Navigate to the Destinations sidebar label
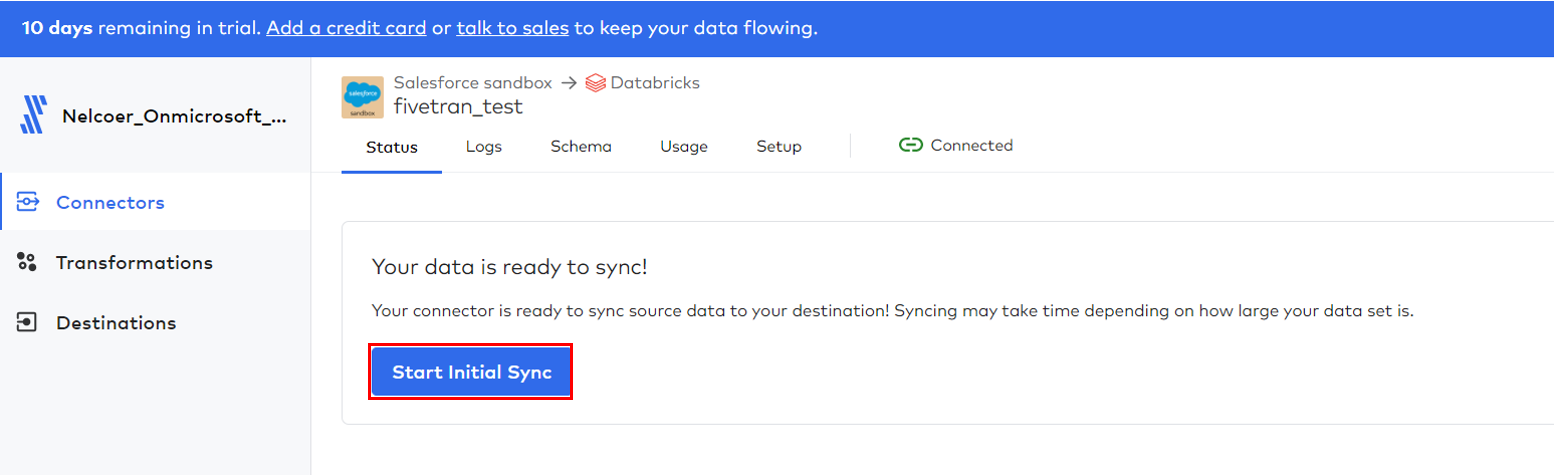Image resolution: width=1554 pixels, height=475 pixels. (x=116, y=323)
